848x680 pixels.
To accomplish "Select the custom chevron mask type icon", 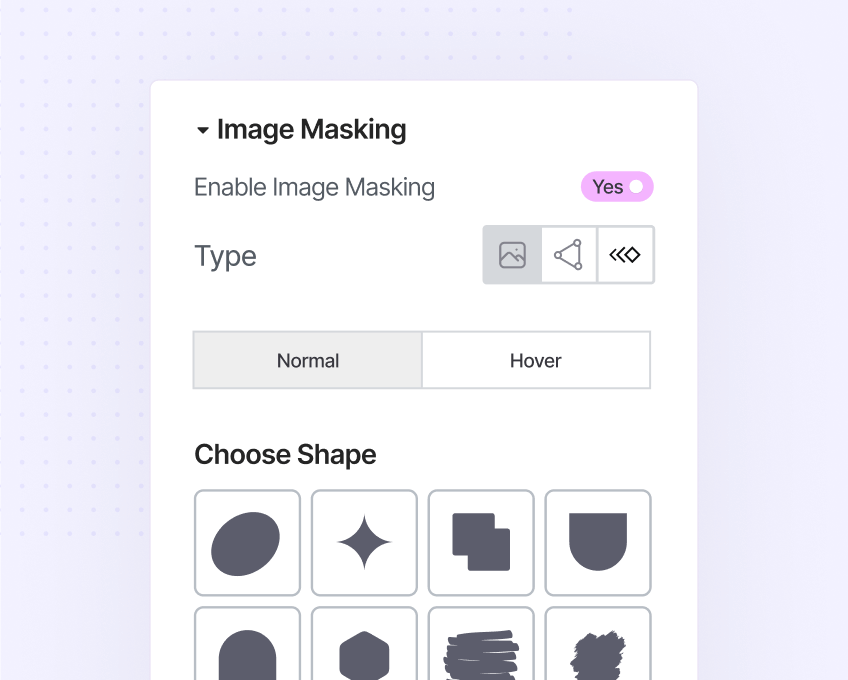I will [625, 255].
